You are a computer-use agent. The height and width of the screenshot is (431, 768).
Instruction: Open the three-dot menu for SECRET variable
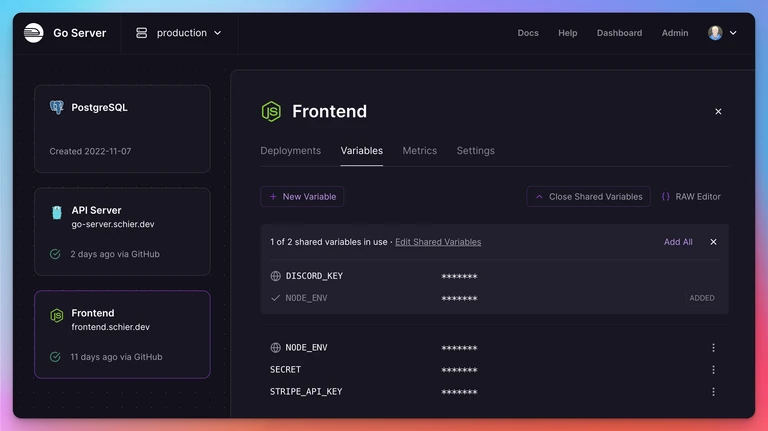point(713,370)
